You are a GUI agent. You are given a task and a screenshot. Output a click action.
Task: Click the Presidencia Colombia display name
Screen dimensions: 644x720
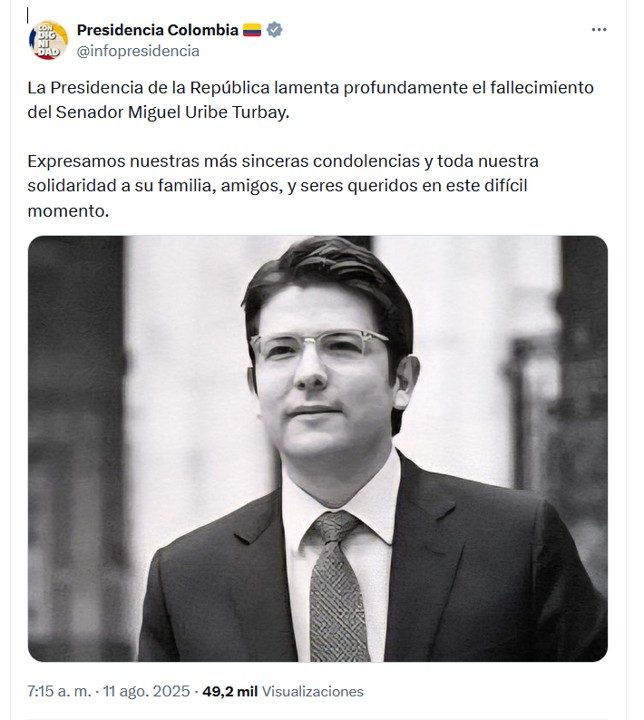coord(158,30)
